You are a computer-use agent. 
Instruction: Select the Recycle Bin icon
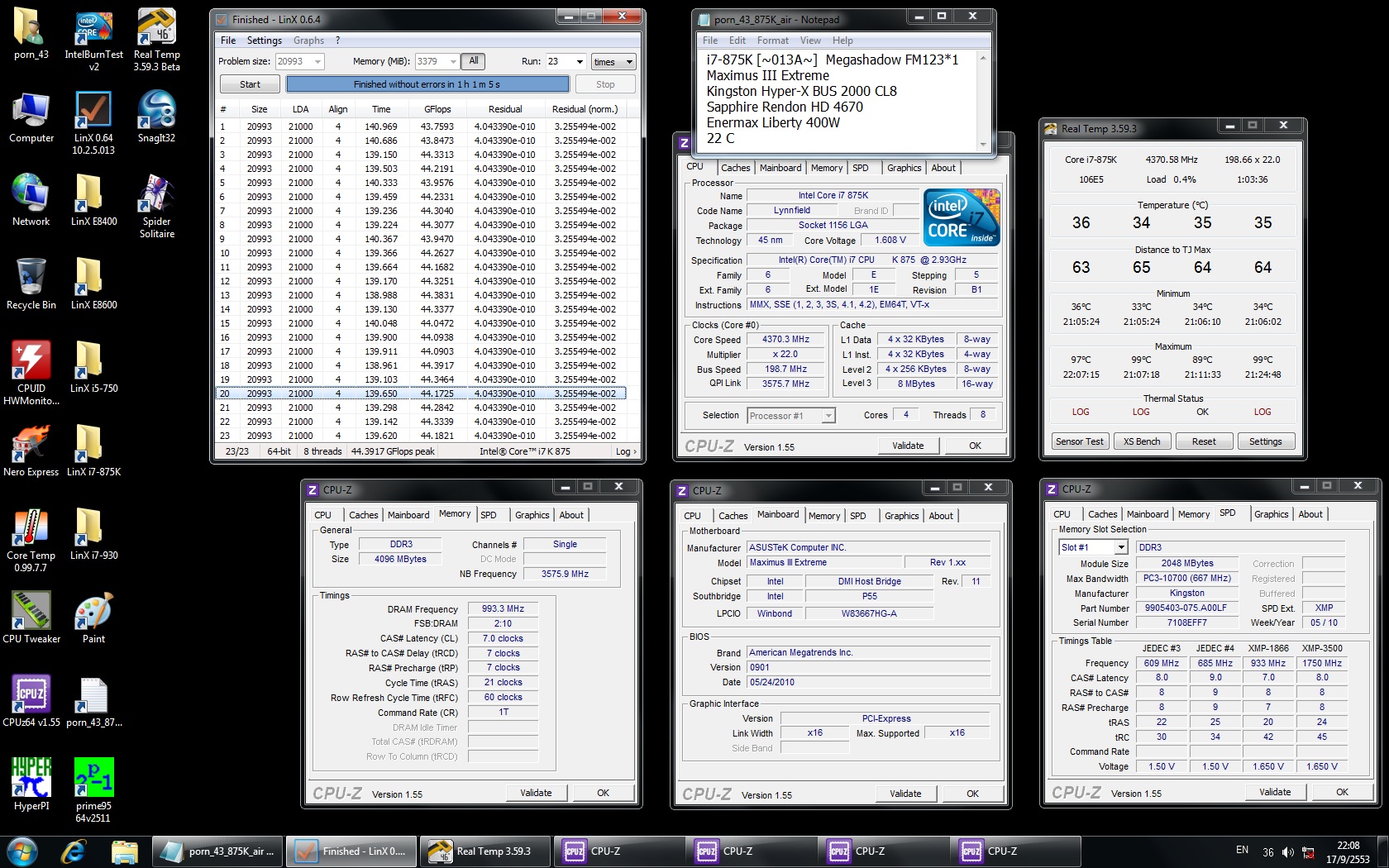pyautogui.click(x=31, y=284)
